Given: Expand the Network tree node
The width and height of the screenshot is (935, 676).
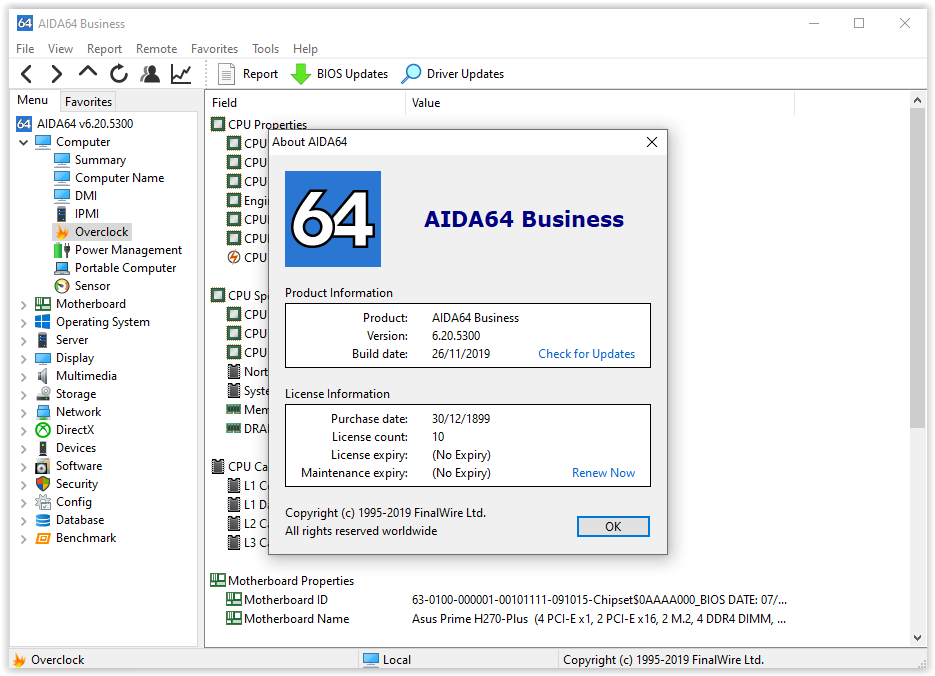Looking at the screenshot, I should click(24, 413).
